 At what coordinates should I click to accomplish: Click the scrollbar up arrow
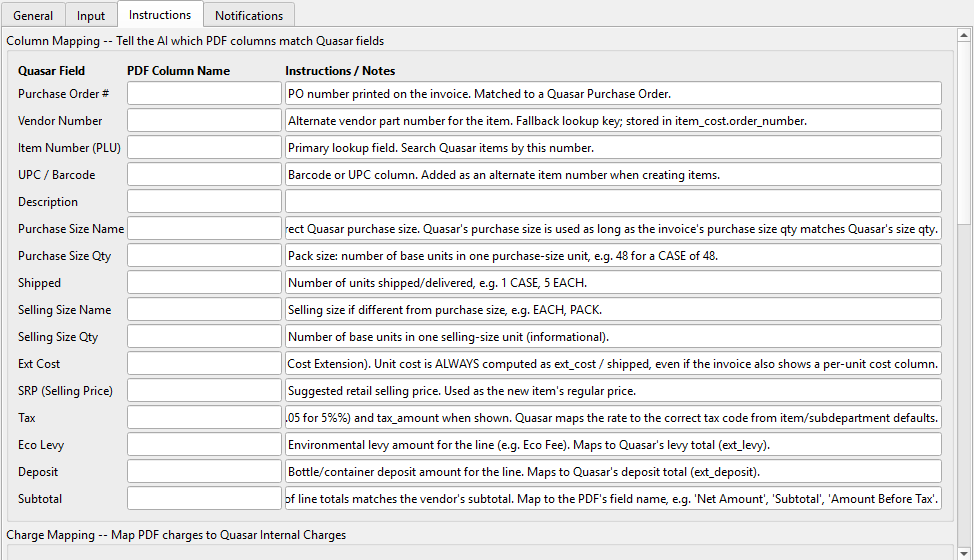click(963, 35)
